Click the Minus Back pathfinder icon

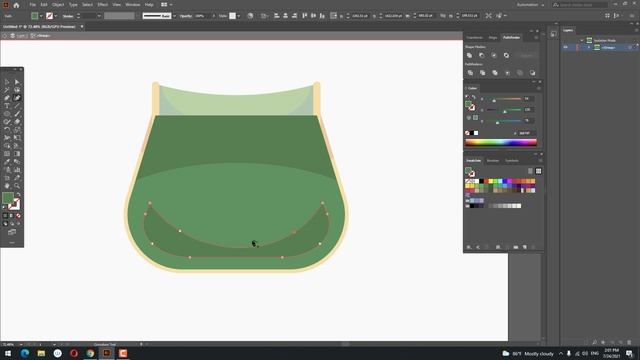[x=532, y=73]
